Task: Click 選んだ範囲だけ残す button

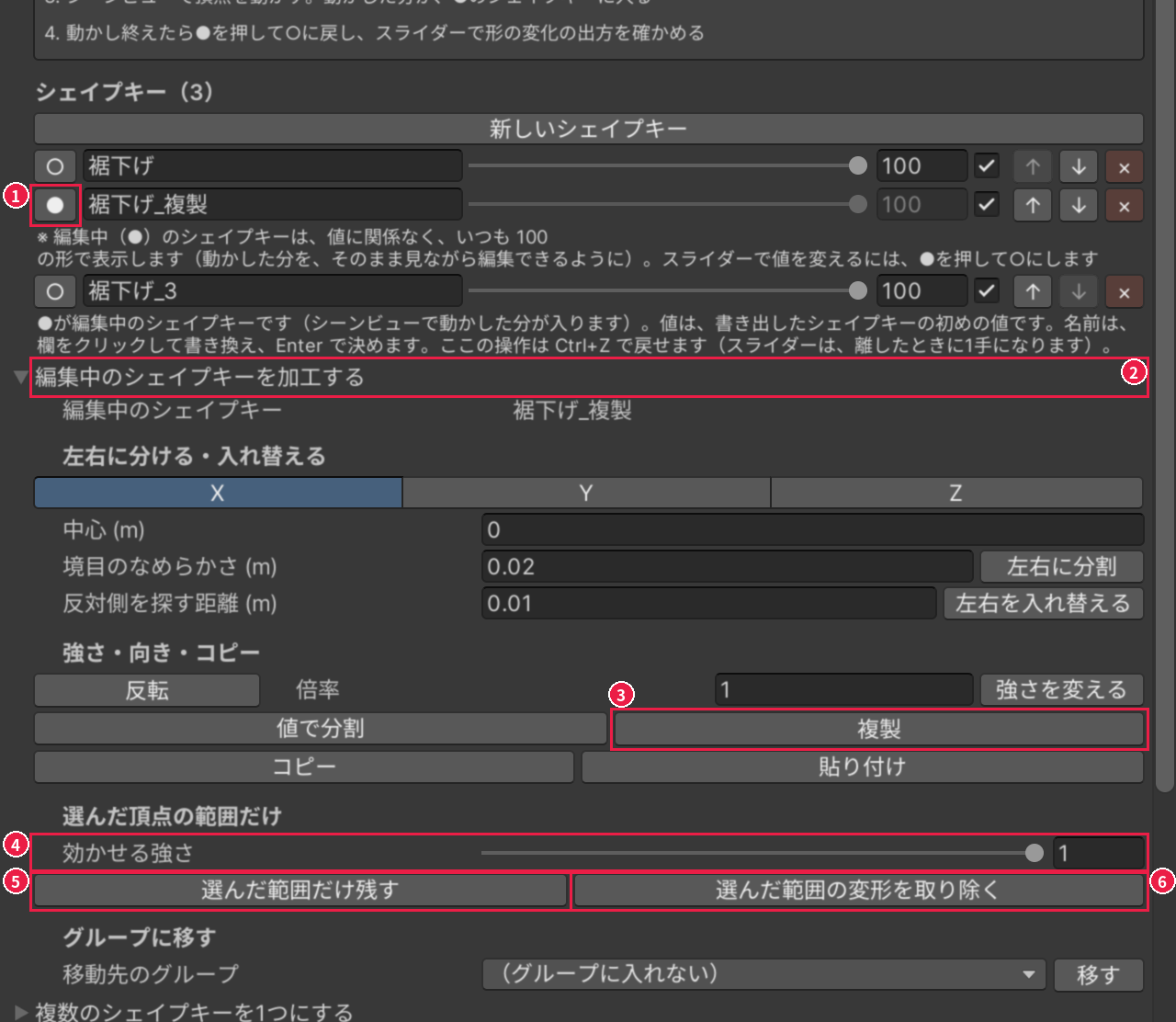Action: (300, 891)
